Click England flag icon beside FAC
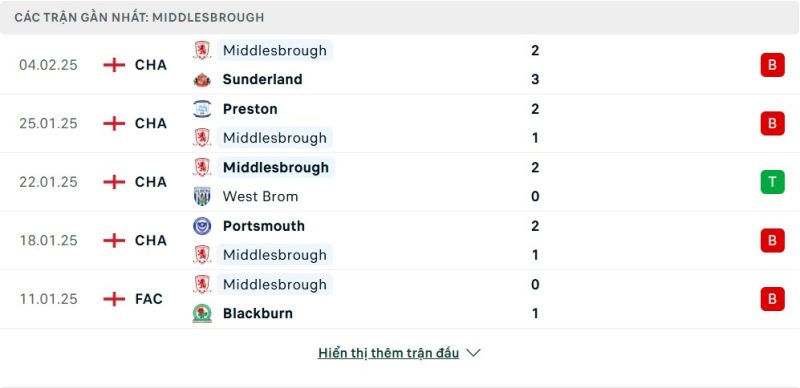The width and height of the screenshot is (800, 388). point(114,299)
